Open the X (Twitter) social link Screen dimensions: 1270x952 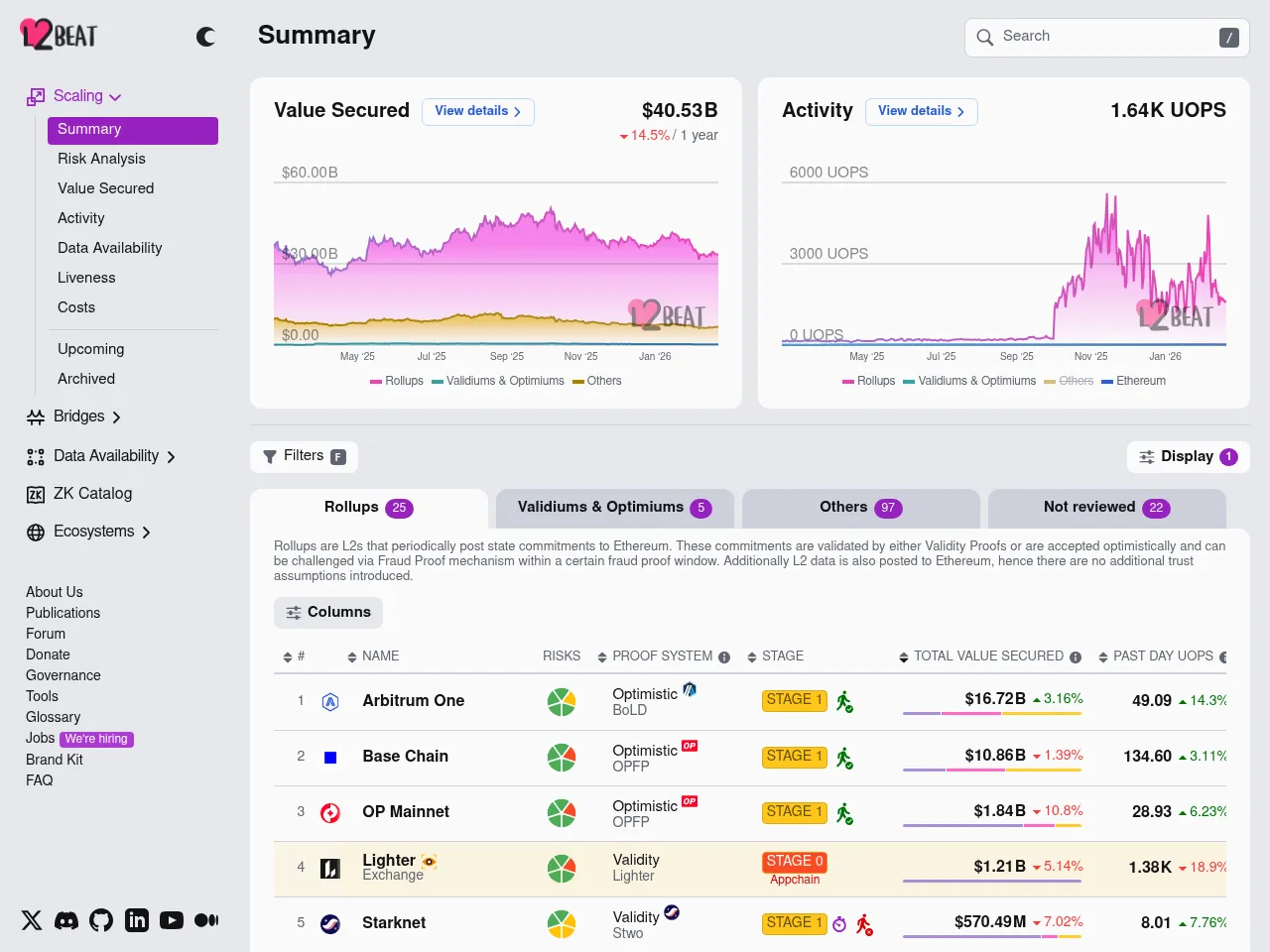[32, 920]
